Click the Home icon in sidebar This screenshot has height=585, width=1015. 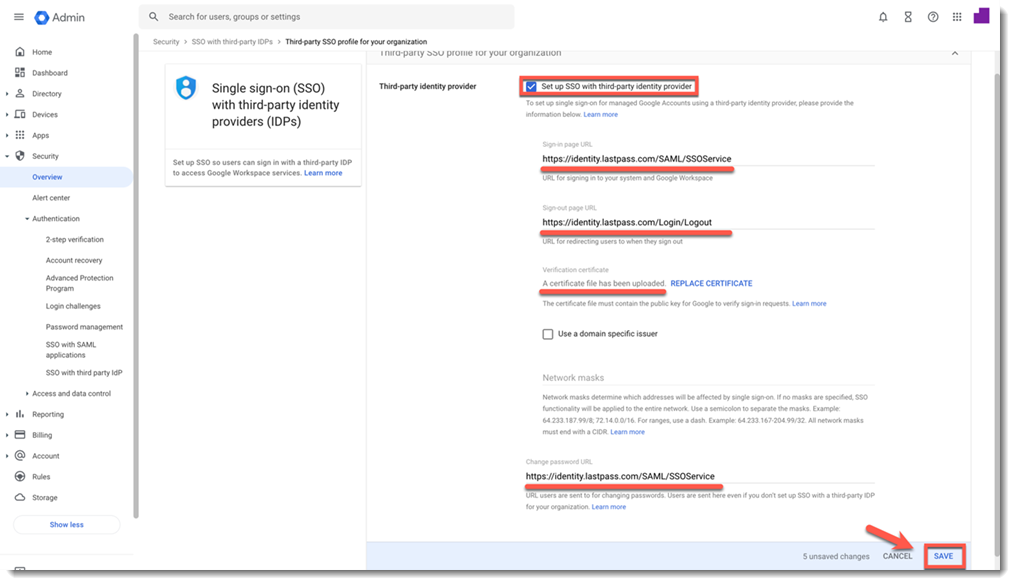(20, 52)
